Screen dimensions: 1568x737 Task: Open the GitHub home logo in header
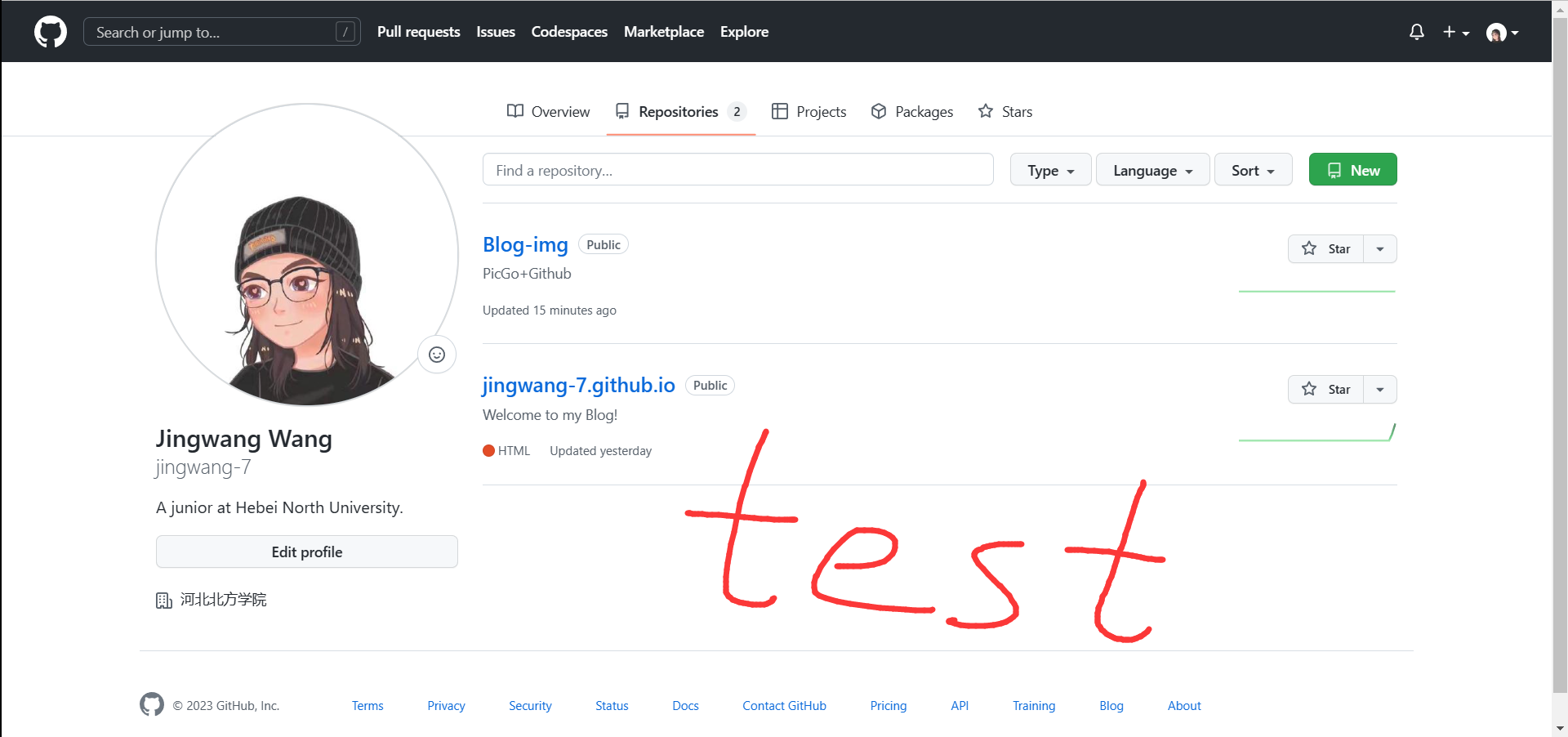coord(51,32)
